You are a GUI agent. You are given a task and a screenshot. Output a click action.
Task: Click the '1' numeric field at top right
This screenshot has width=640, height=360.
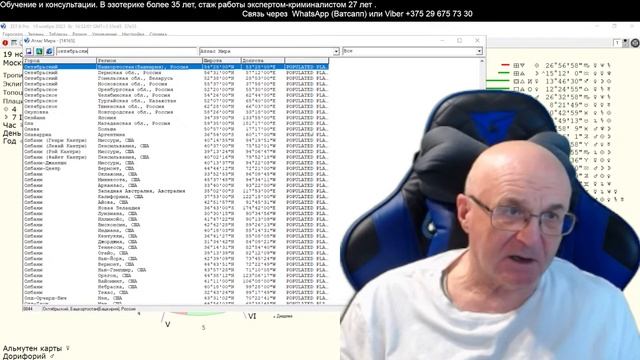tap(618, 42)
